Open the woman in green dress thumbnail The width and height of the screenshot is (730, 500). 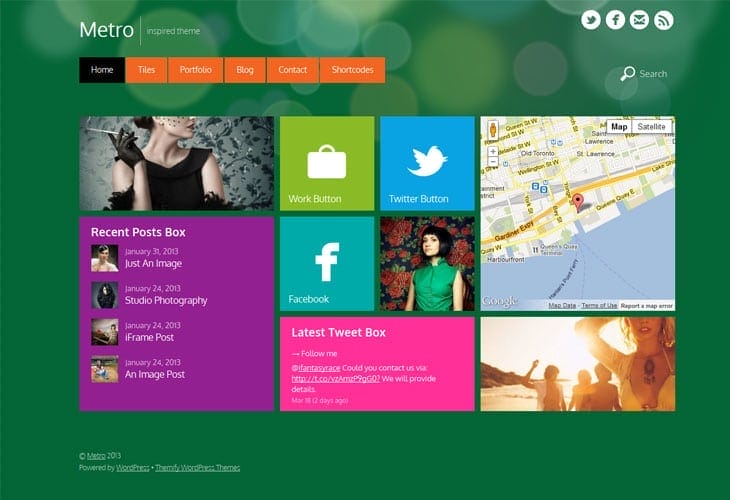[427, 263]
